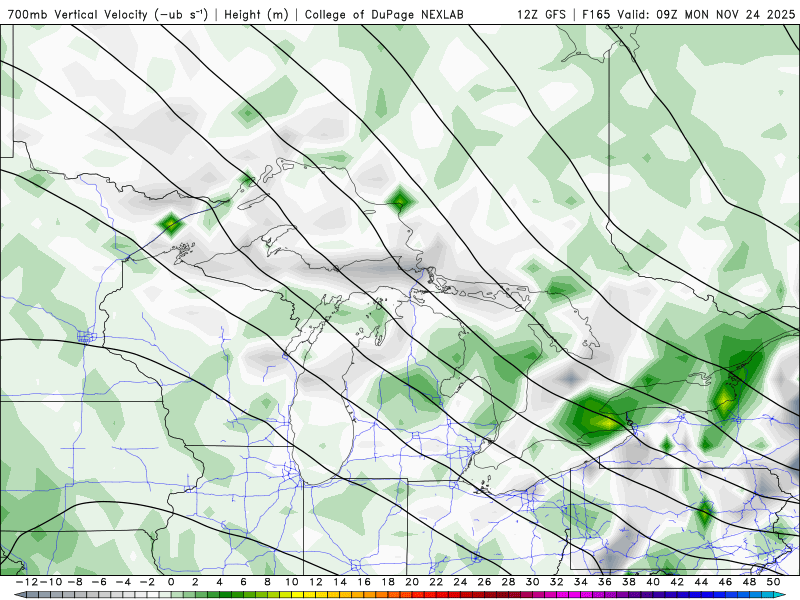Click the "12Z GFS" model run label
The width and height of the screenshot is (800, 600).
coord(541,14)
